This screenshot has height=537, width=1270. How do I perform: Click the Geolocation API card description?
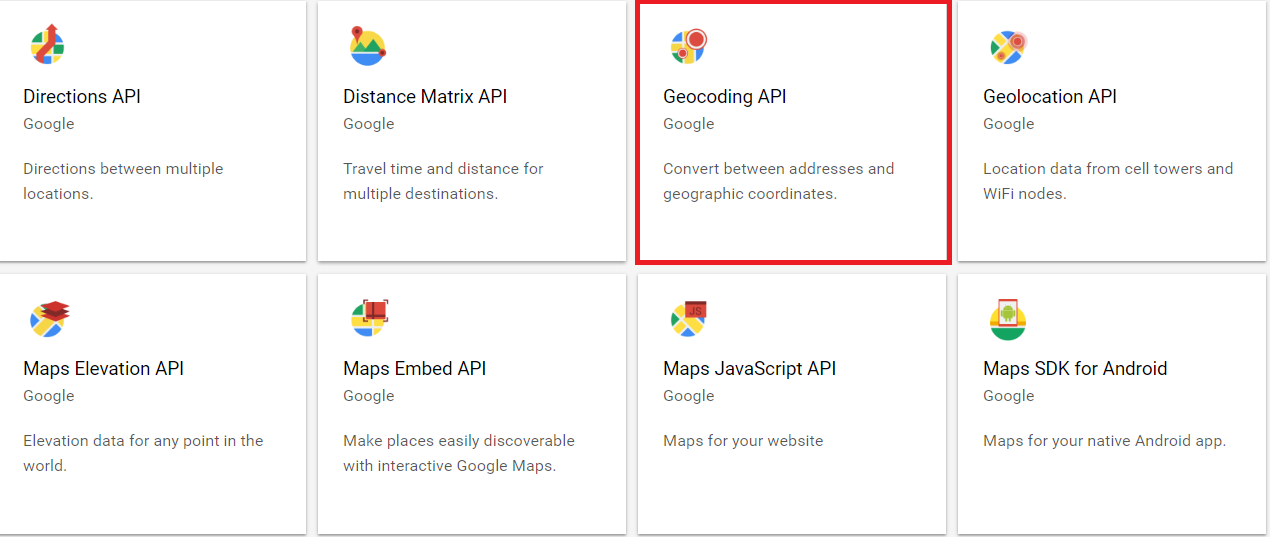(x=1108, y=181)
